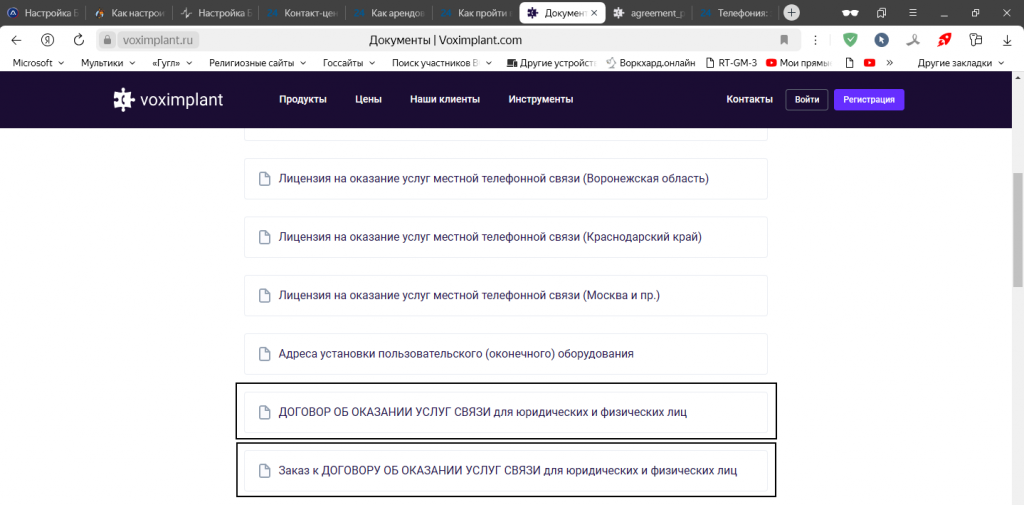Open the browser hamburger menu

913,12
